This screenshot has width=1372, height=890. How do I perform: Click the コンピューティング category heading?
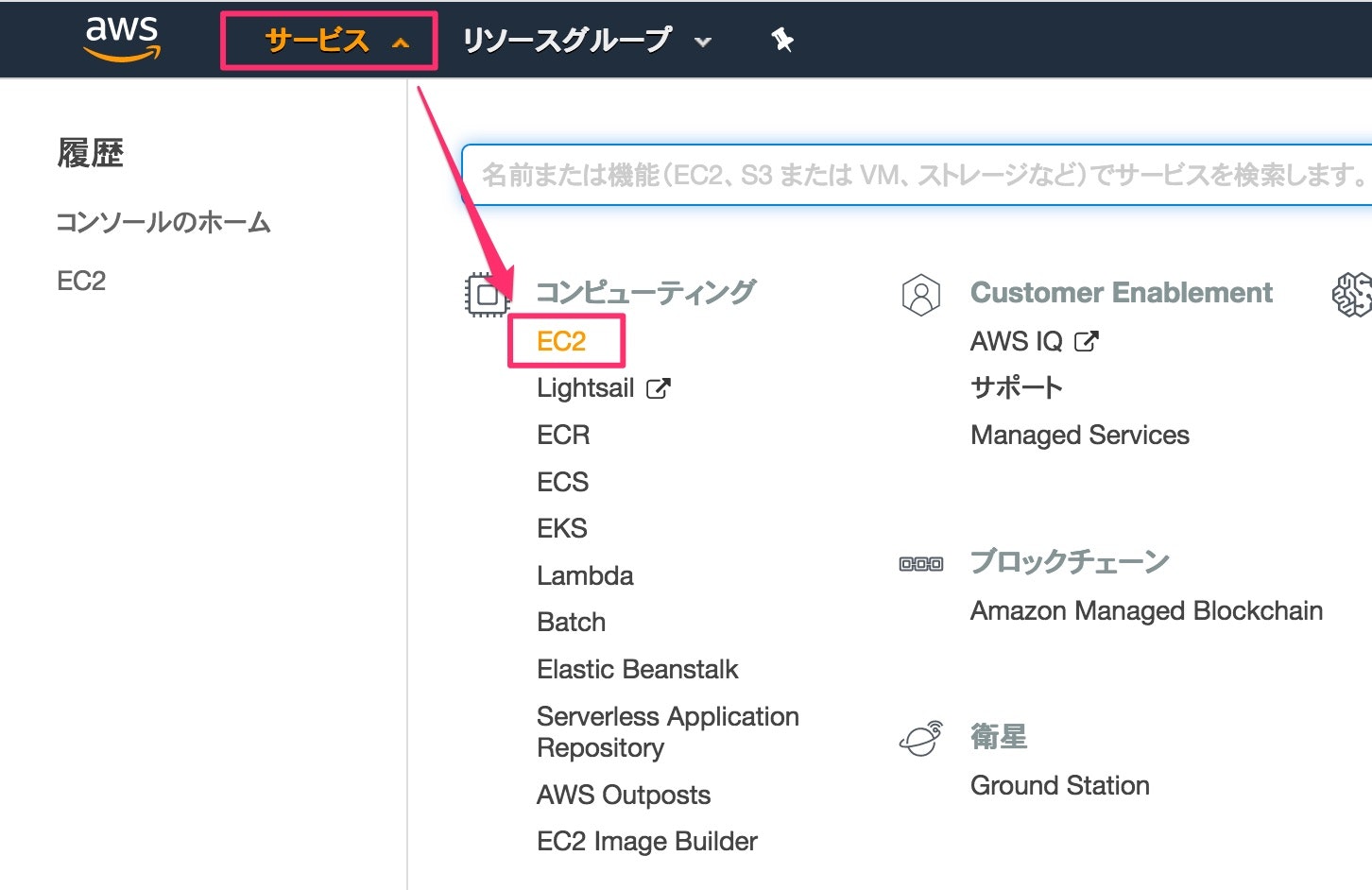pos(646,293)
